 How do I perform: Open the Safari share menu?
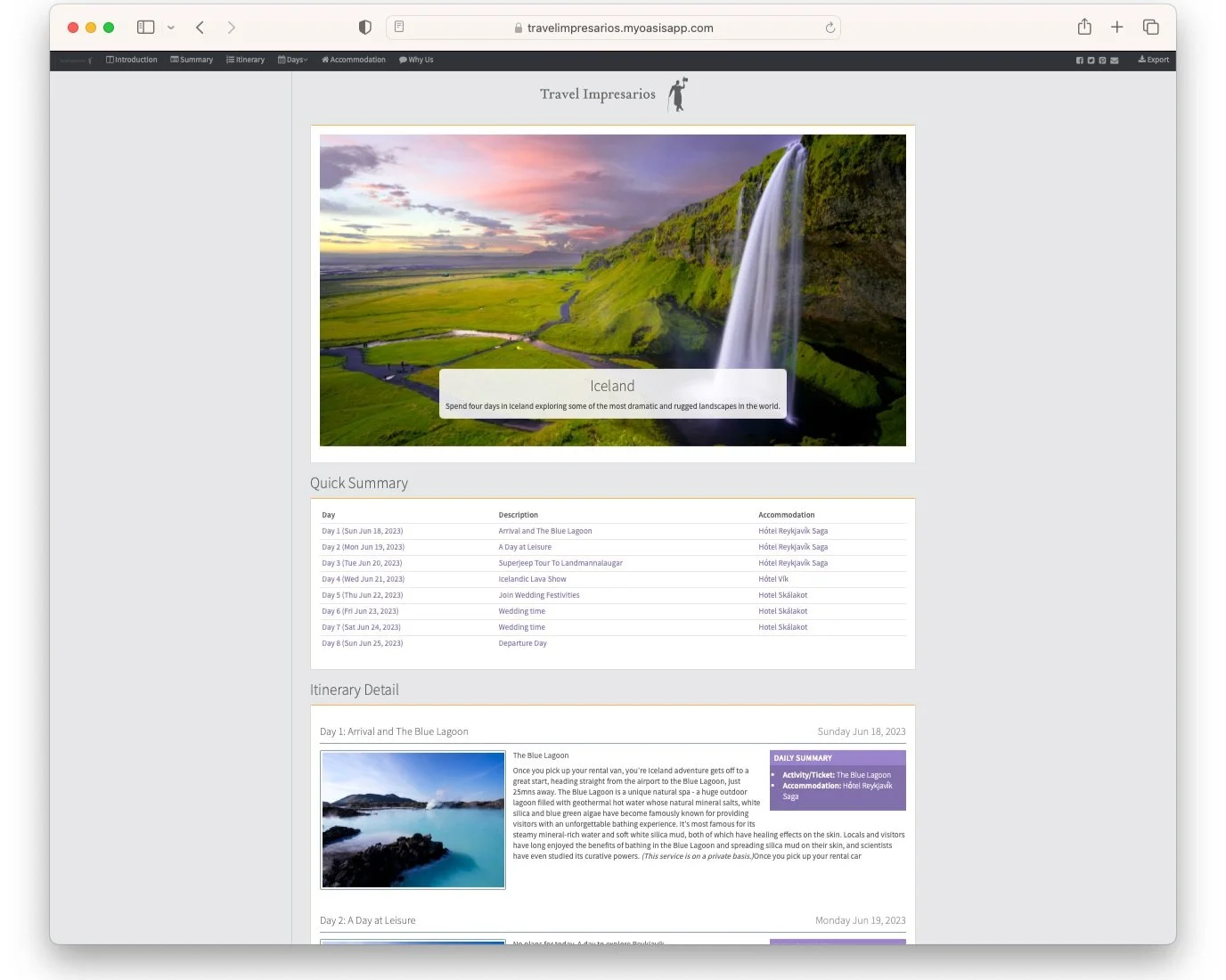point(1084,27)
